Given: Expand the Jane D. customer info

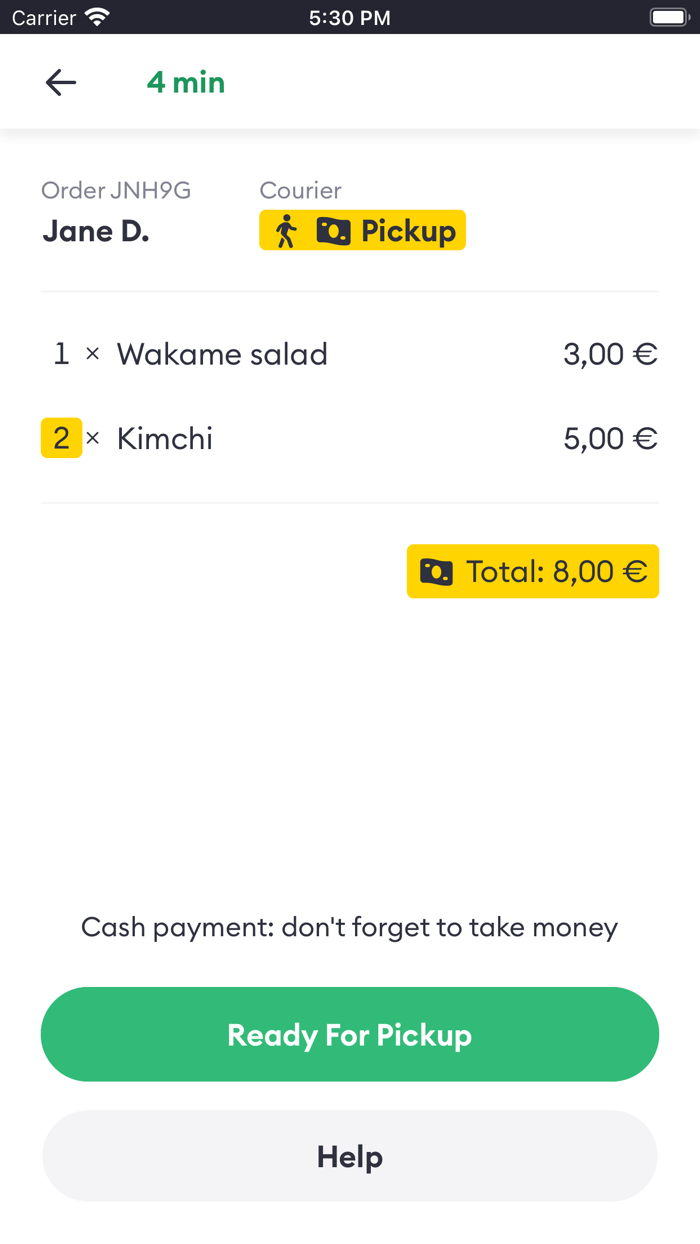Looking at the screenshot, I should coord(95,230).
